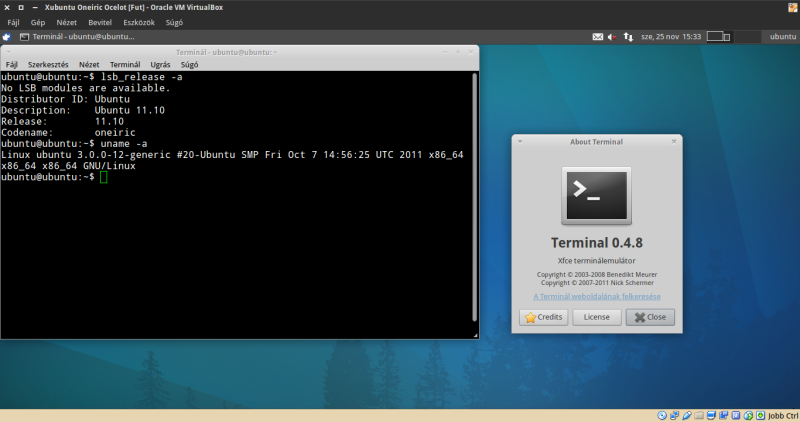Click the date and time 'sze, 25 nov 15:33'
Viewport: 800px width, 422px height.
pyautogui.click(x=671, y=37)
